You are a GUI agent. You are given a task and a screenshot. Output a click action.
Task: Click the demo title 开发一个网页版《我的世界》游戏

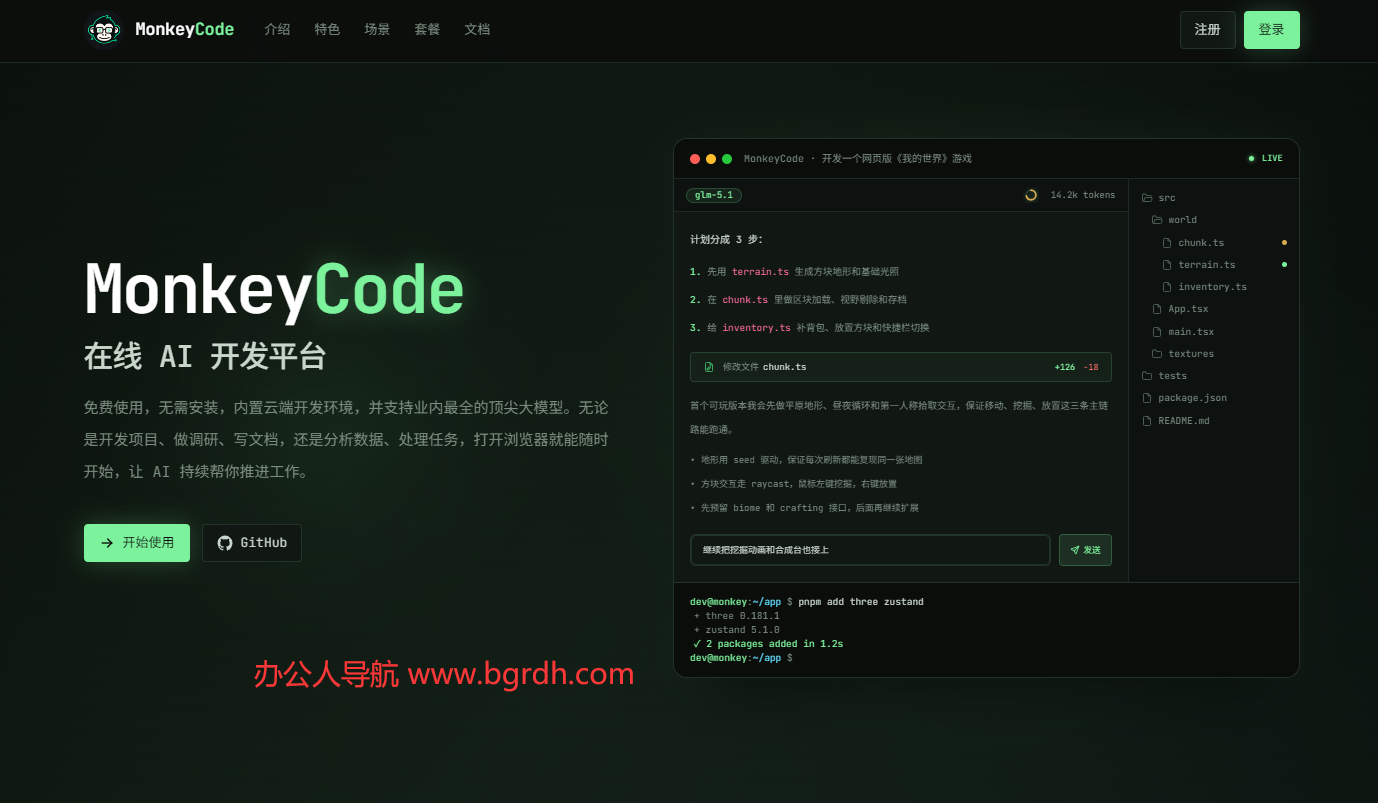pos(897,159)
